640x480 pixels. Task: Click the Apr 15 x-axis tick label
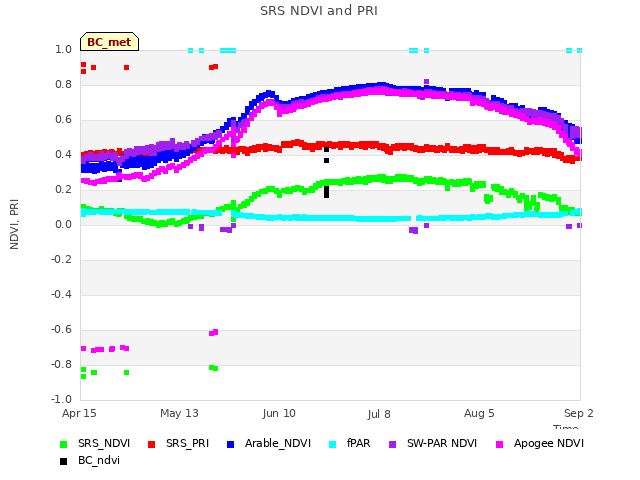tap(79, 413)
